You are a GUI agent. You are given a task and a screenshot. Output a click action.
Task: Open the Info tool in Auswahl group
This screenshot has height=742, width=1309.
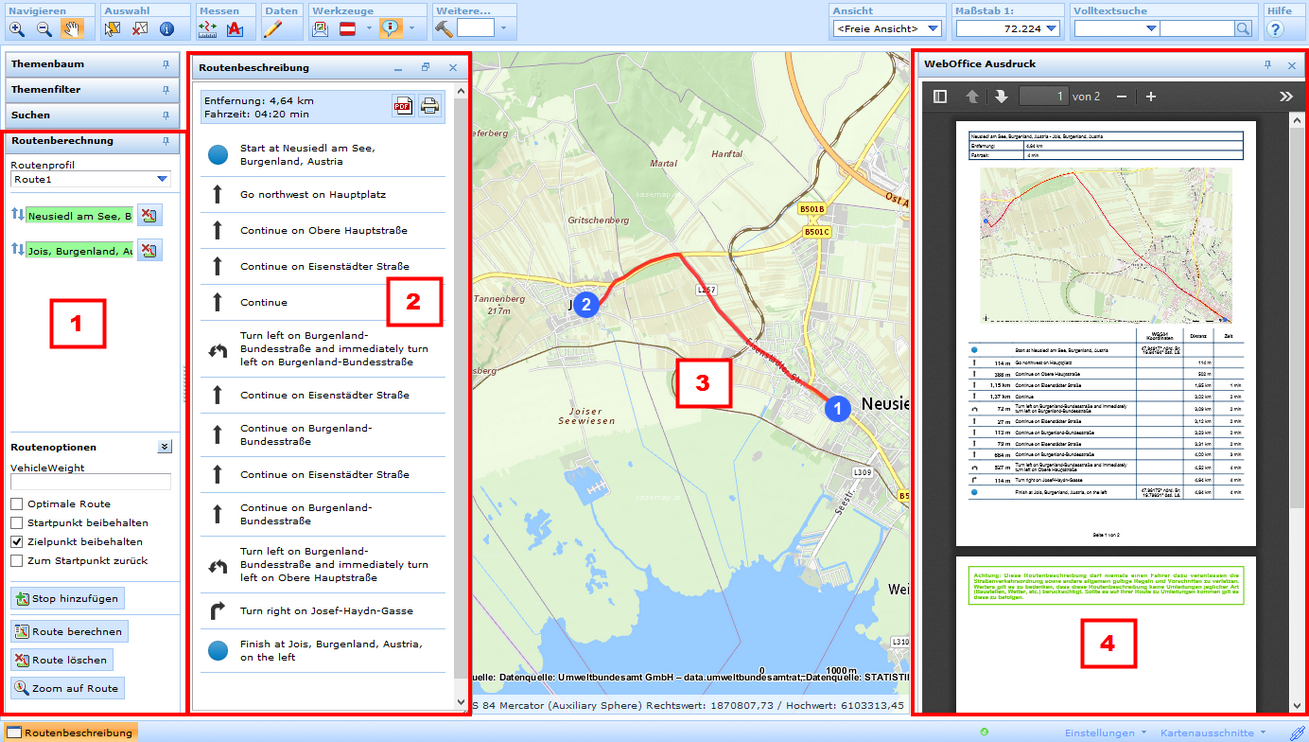(166, 29)
